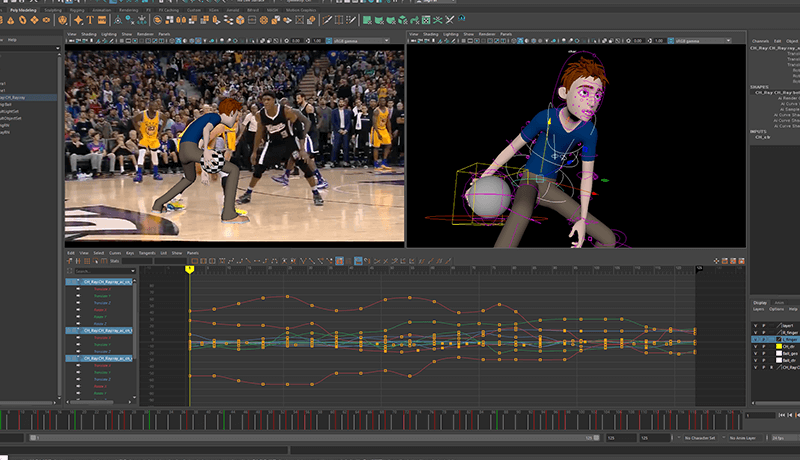This screenshot has height=460, width=800.
Task: Select the Lattice Deform Keys tool
Action: [x=87, y=261]
